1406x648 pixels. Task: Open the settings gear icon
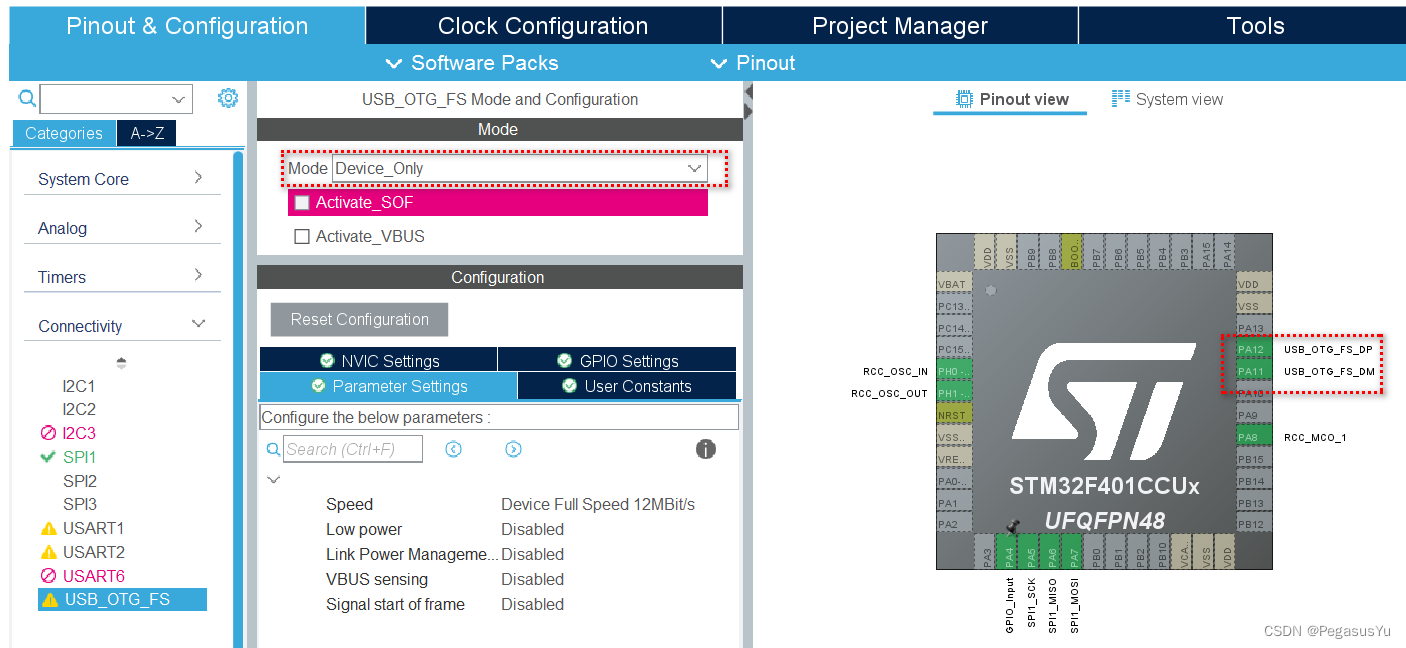coord(228,98)
